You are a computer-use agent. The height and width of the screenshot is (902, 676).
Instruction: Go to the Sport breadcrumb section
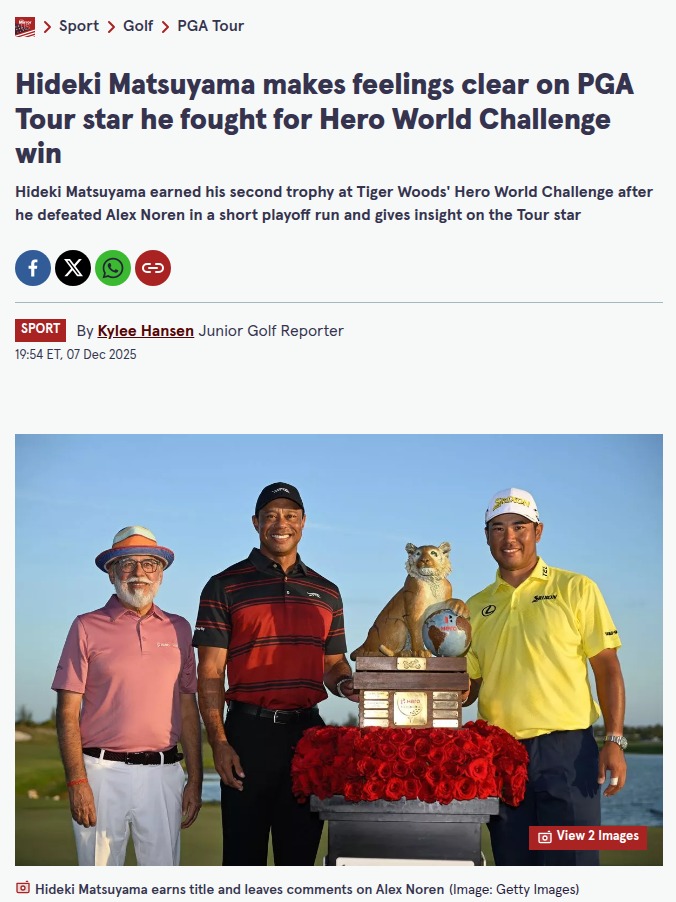[x=79, y=26]
